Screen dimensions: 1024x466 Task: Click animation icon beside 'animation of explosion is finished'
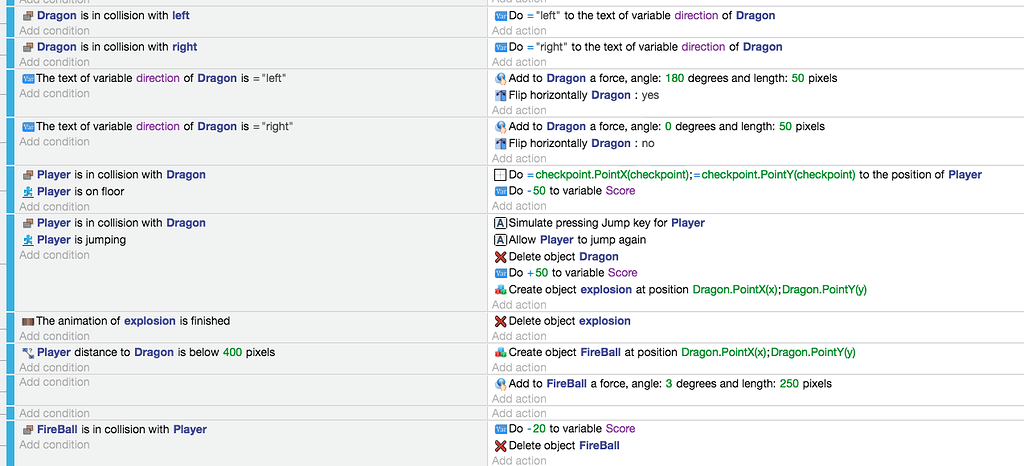(x=28, y=321)
